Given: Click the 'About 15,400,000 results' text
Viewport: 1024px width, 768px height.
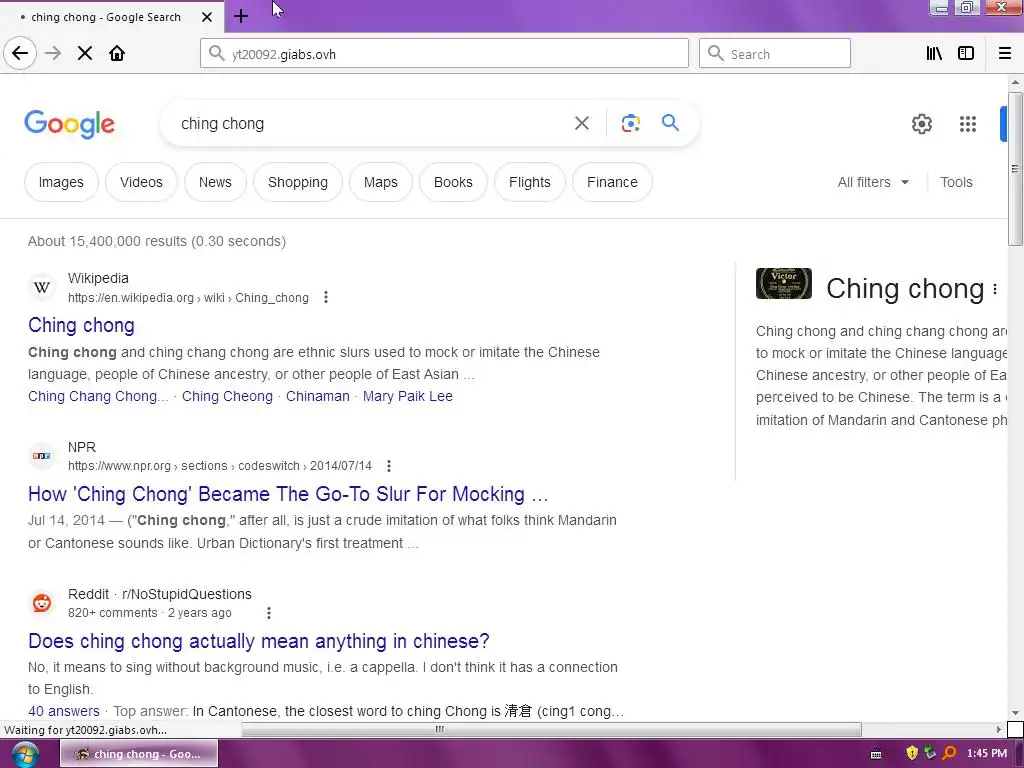Looking at the screenshot, I should pos(157,241).
